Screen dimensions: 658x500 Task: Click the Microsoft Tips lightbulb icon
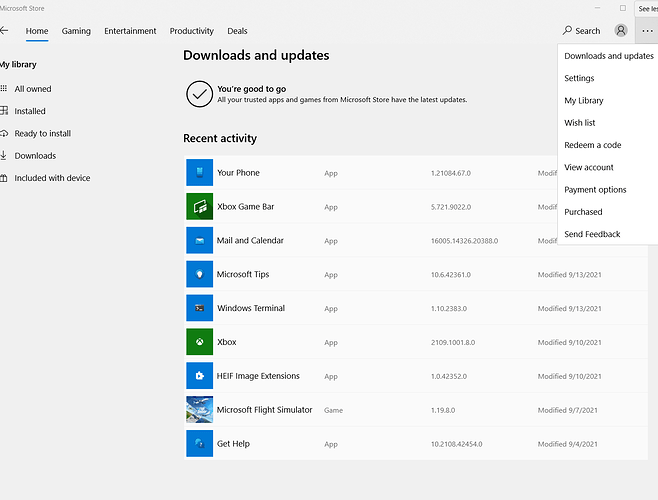click(199, 274)
